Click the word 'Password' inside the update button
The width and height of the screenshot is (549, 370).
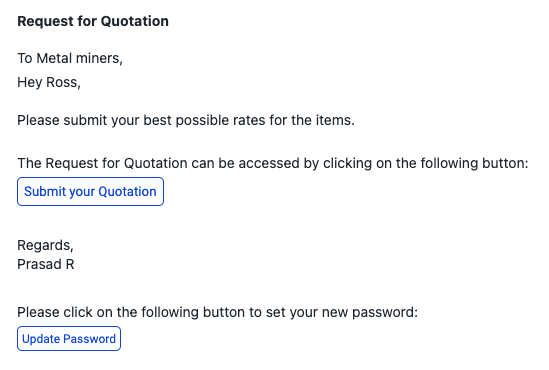90,339
